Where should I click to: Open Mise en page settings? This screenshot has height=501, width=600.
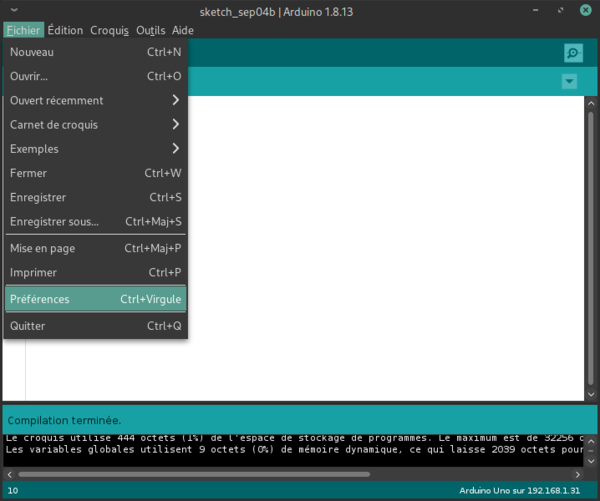pyautogui.click(x=96, y=248)
